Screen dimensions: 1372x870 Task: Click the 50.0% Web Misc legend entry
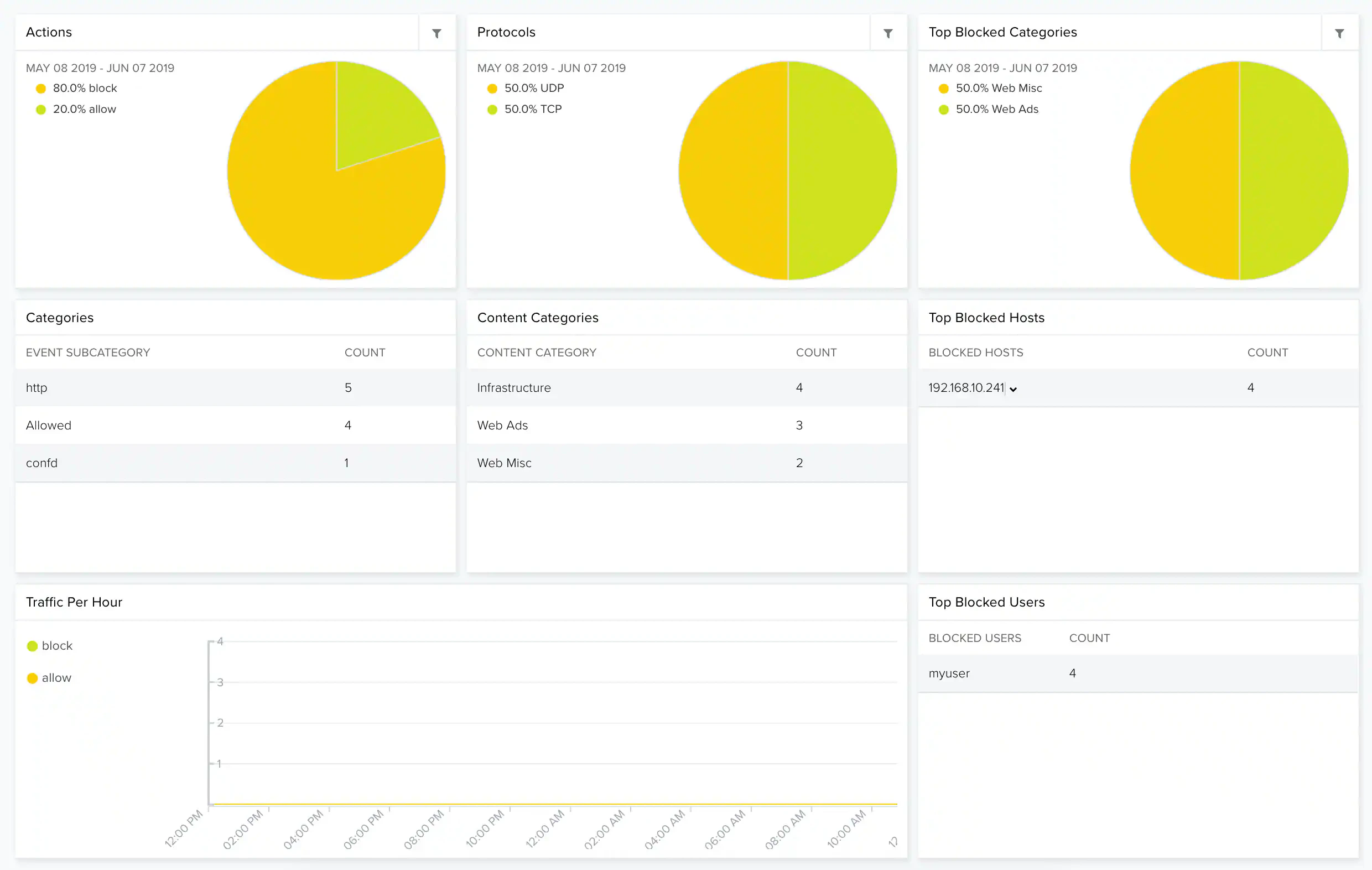998,89
